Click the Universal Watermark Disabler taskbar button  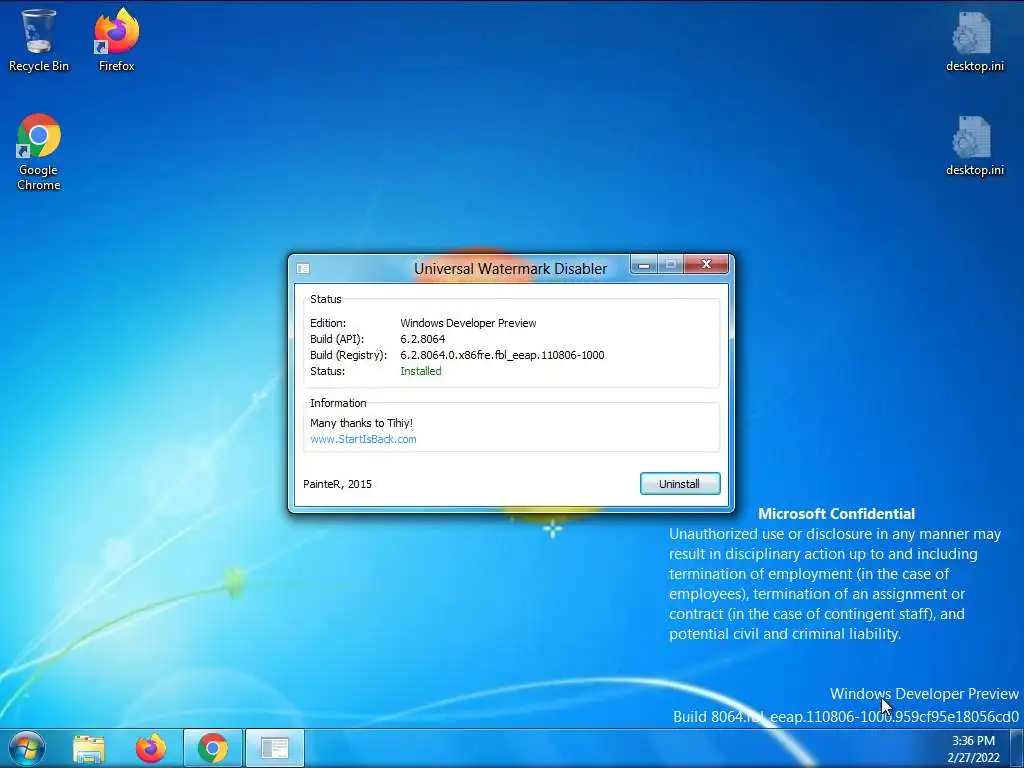pos(275,748)
